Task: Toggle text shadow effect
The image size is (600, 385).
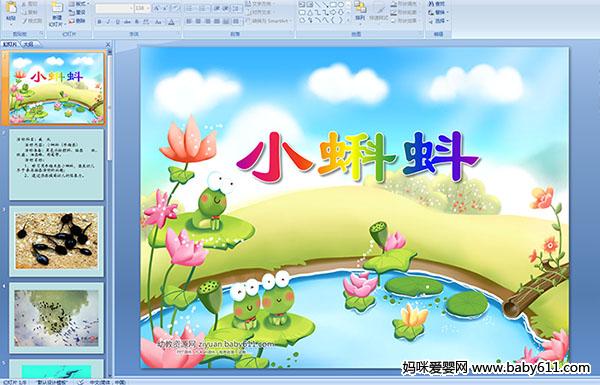Action: click(x=136, y=22)
